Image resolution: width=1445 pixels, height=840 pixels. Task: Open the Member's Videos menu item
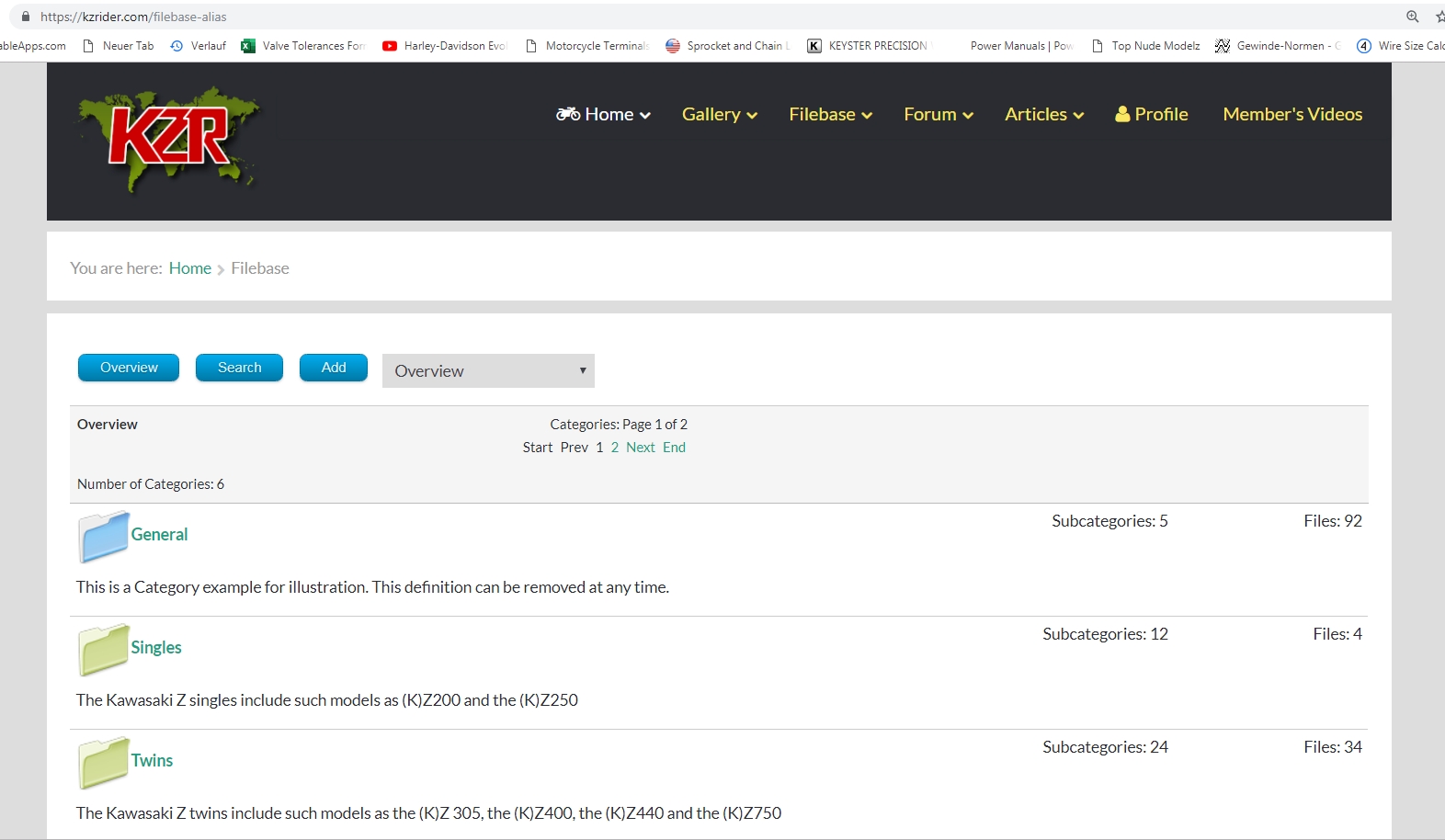click(x=1291, y=115)
